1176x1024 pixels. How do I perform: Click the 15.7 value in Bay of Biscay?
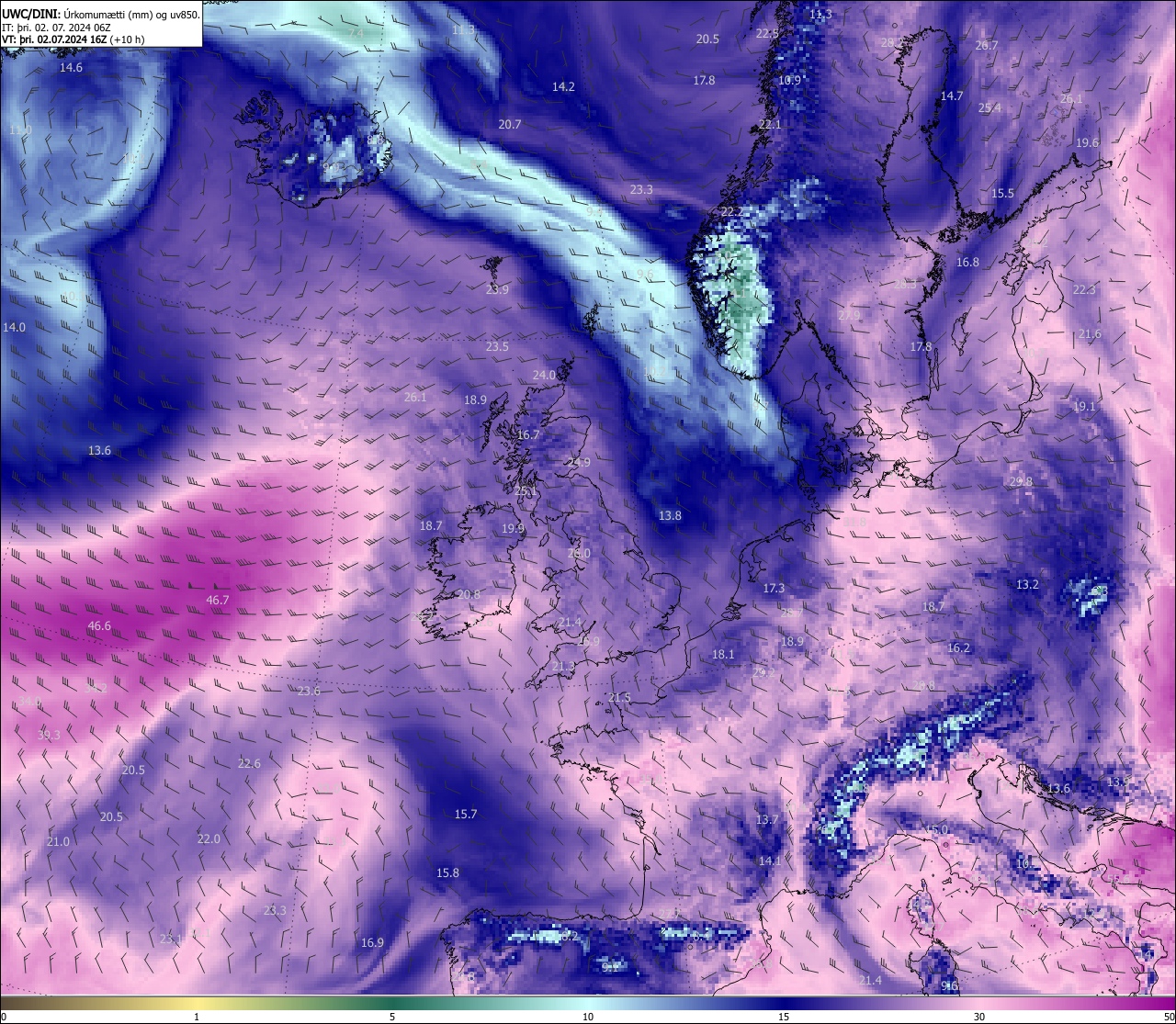(466, 814)
